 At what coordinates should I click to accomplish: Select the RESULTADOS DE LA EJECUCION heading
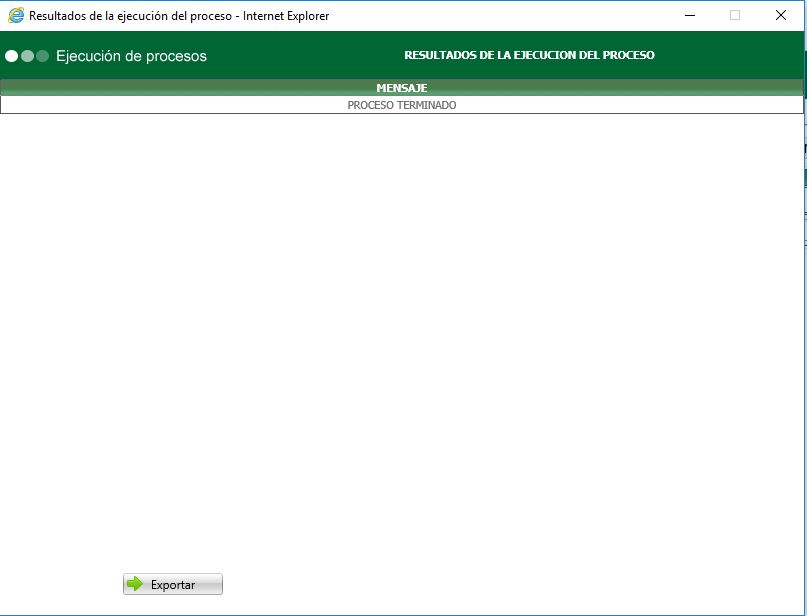click(530, 54)
